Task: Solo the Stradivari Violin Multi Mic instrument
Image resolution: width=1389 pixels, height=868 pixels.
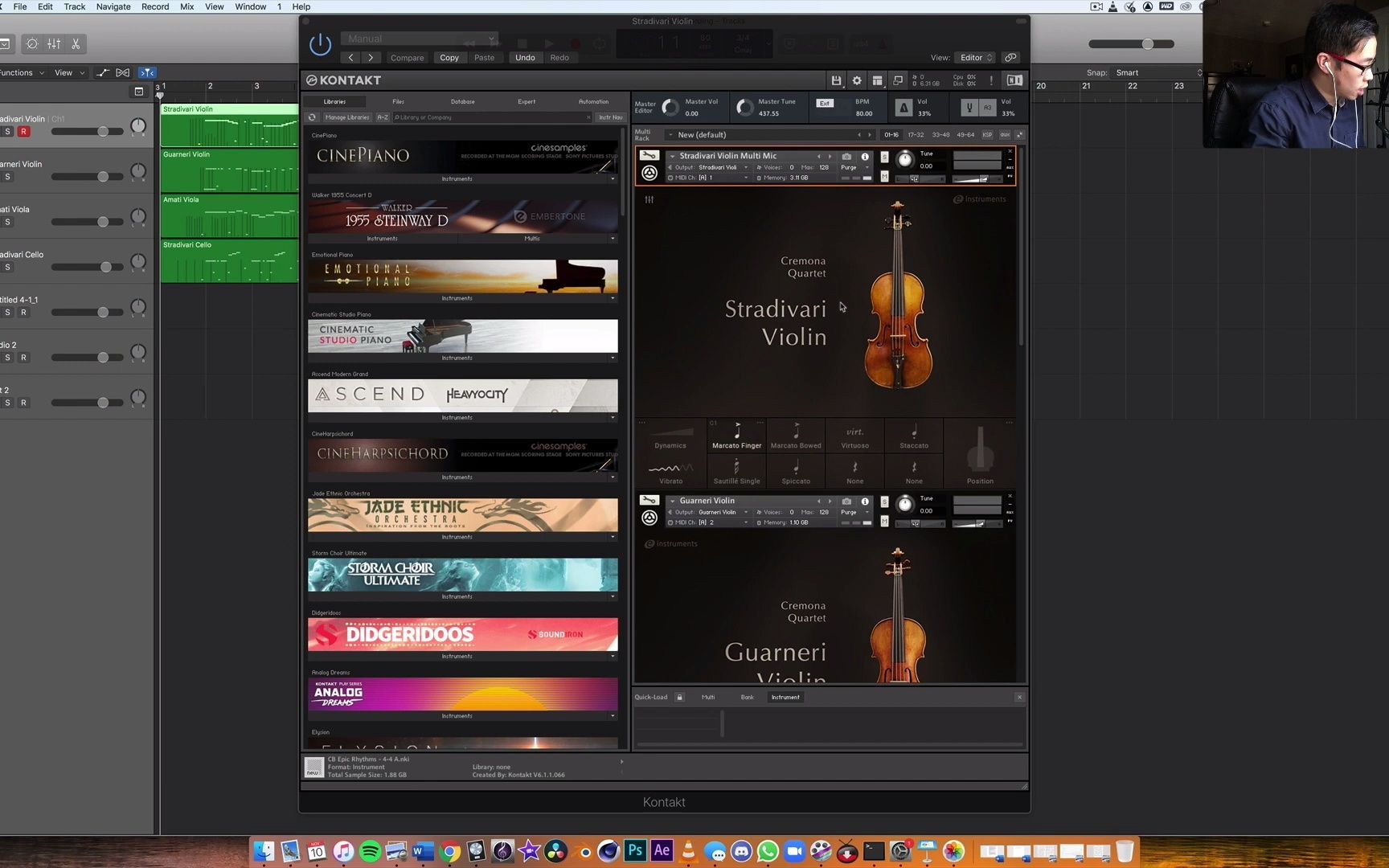Action: pos(884,157)
